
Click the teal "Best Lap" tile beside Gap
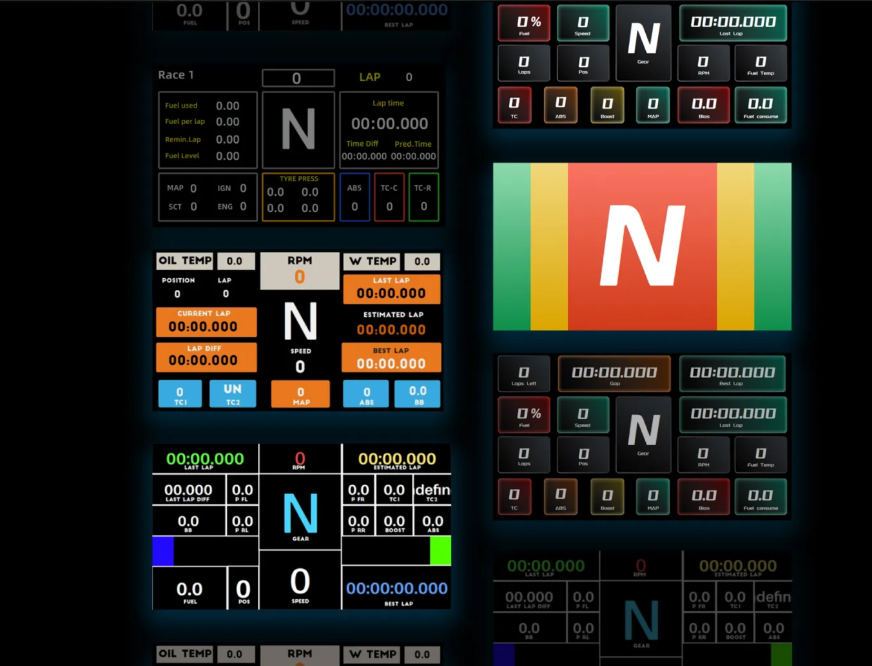click(732, 374)
